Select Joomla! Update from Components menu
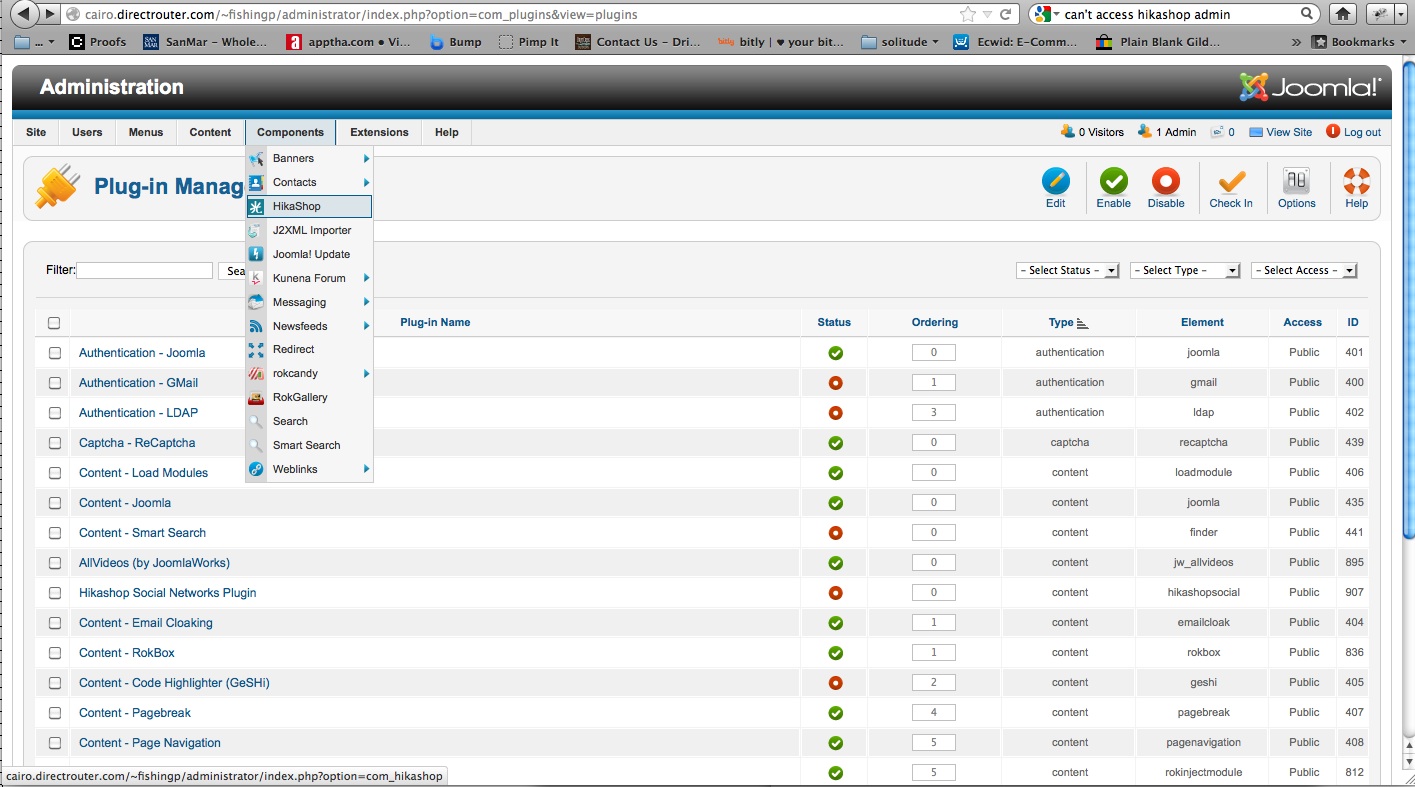The height and width of the screenshot is (787, 1415). [310, 254]
